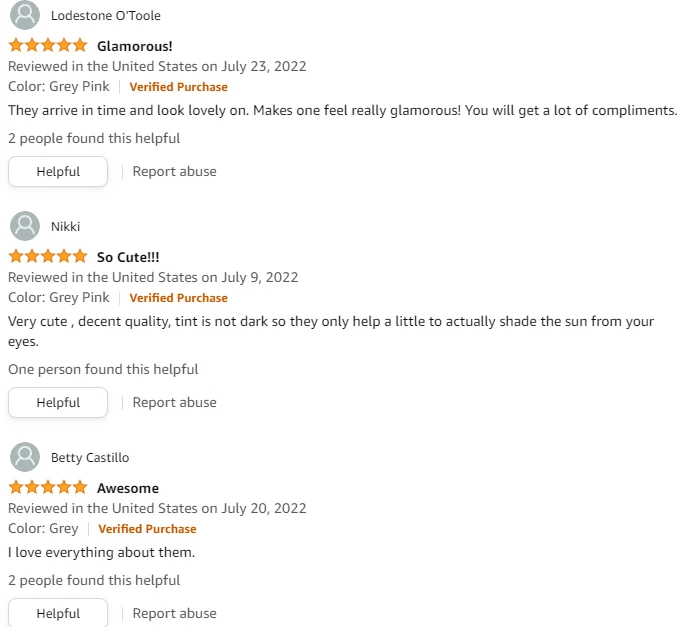Open the "So Cute!!!" review title

click(128, 257)
